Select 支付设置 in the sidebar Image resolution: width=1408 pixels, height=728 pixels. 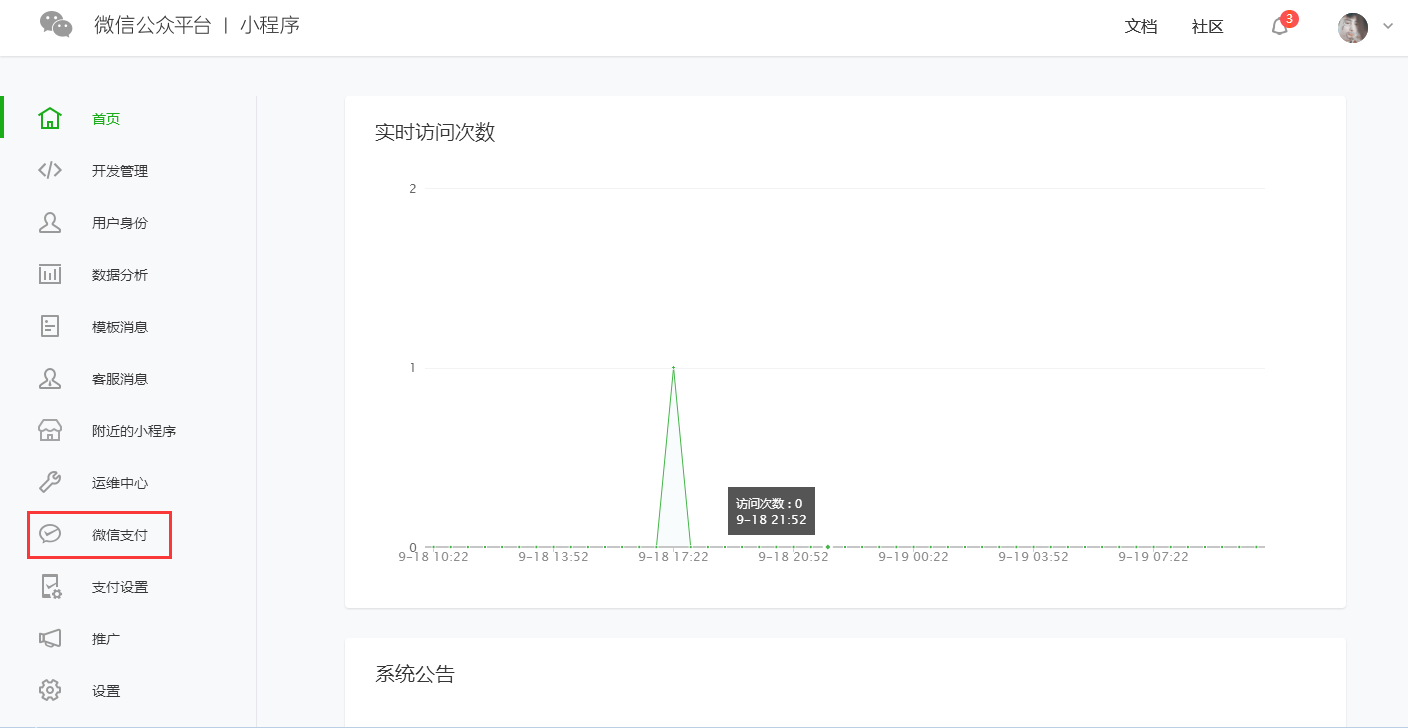119,587
